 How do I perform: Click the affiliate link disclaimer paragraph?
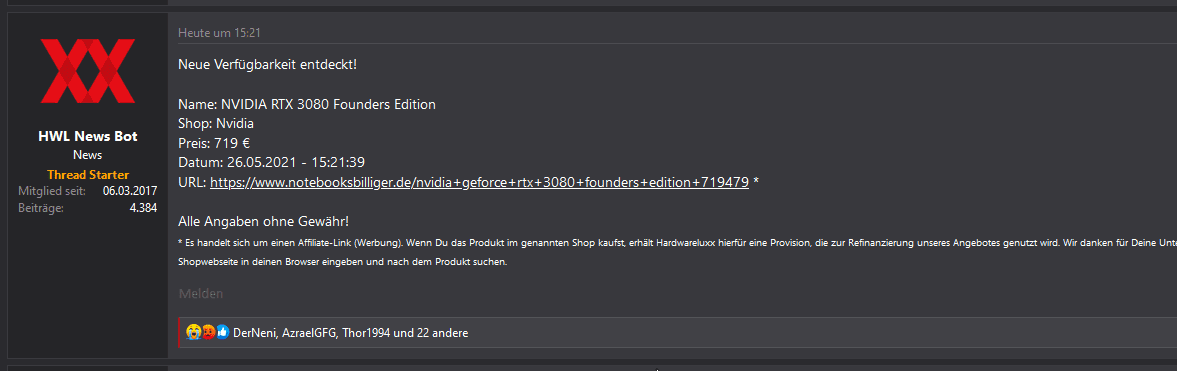pyautogui.click(x=677, y=253)
